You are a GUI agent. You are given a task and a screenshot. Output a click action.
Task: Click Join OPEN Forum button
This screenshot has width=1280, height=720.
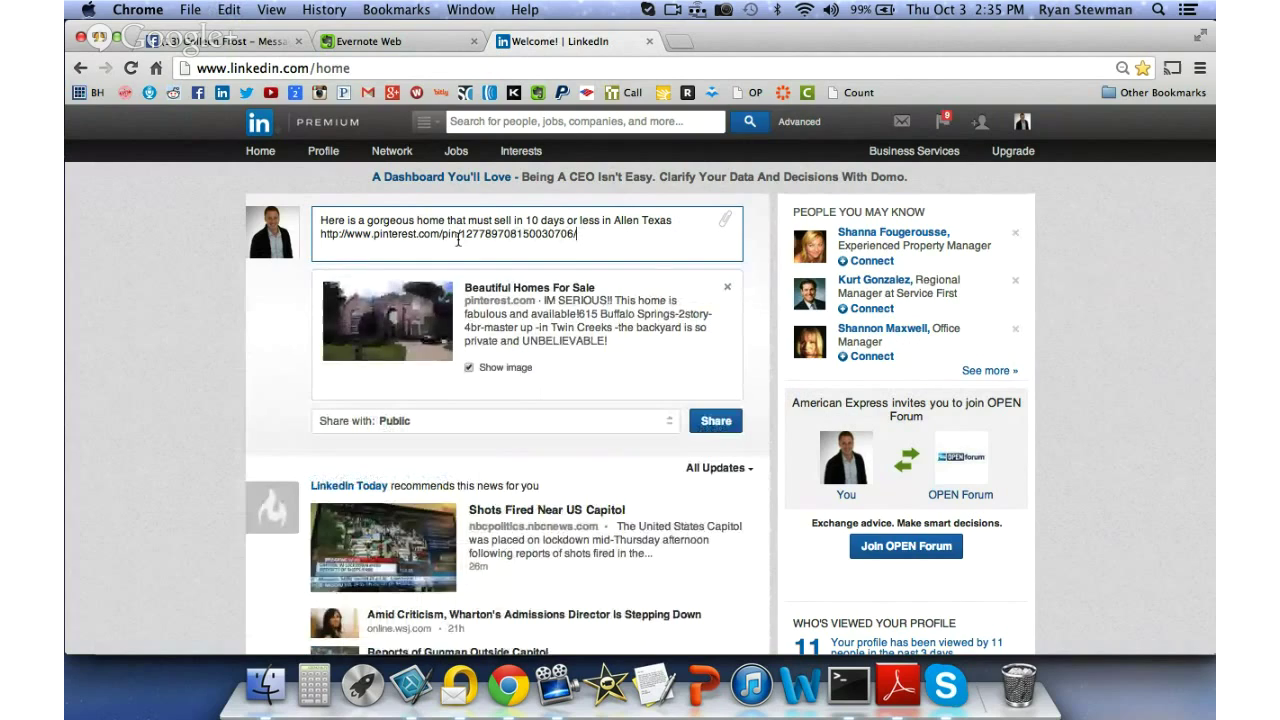click(906, 546)
